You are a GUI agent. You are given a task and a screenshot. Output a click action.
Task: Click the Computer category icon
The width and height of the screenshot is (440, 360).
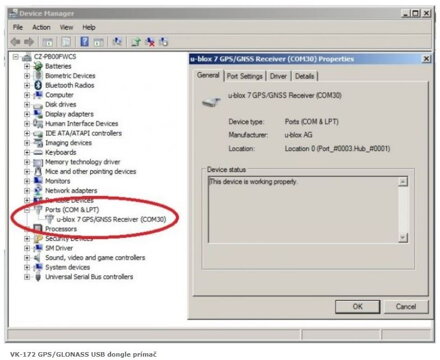click(x=38, y=95)
